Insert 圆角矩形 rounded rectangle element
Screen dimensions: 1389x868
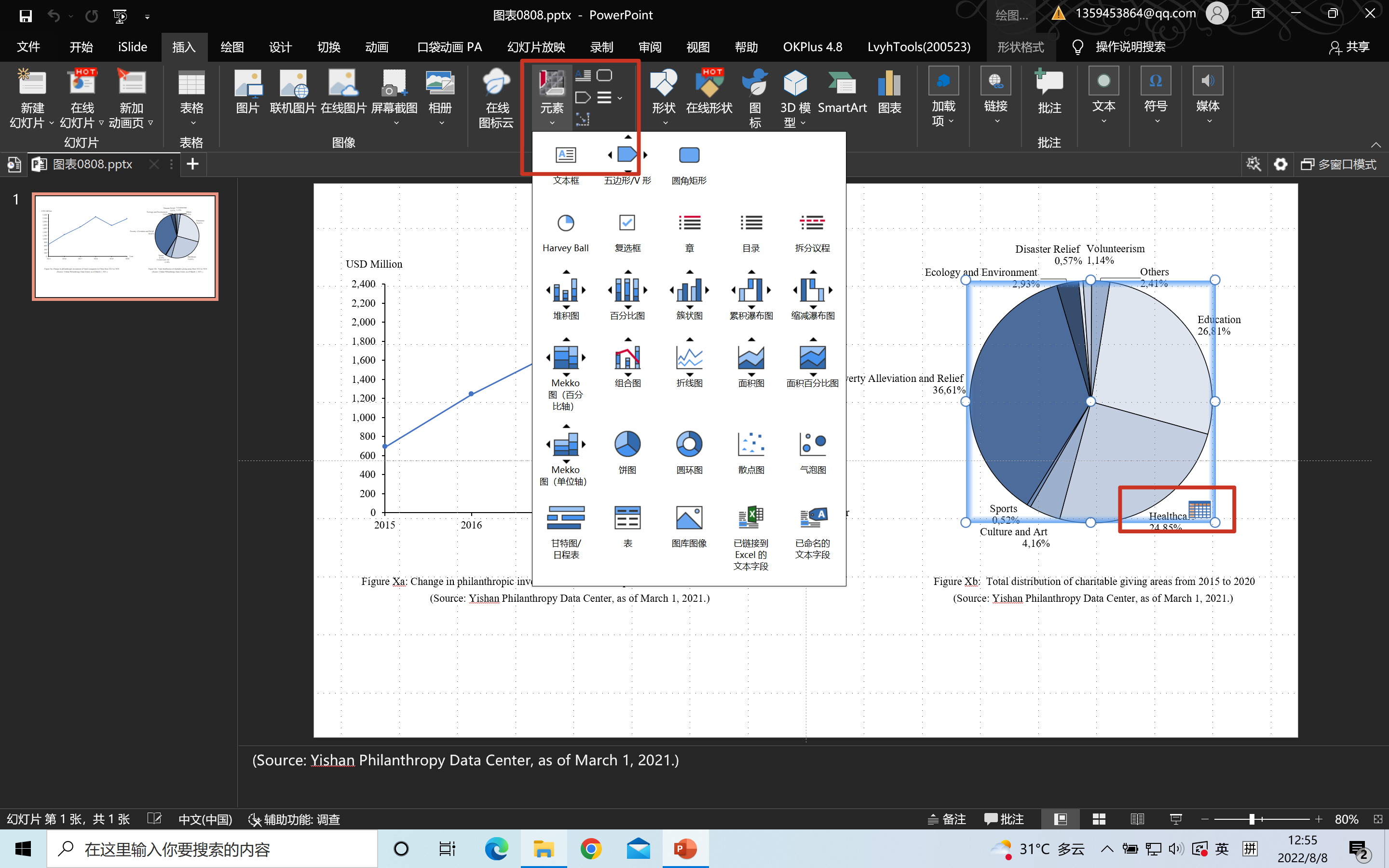[689, 156]
